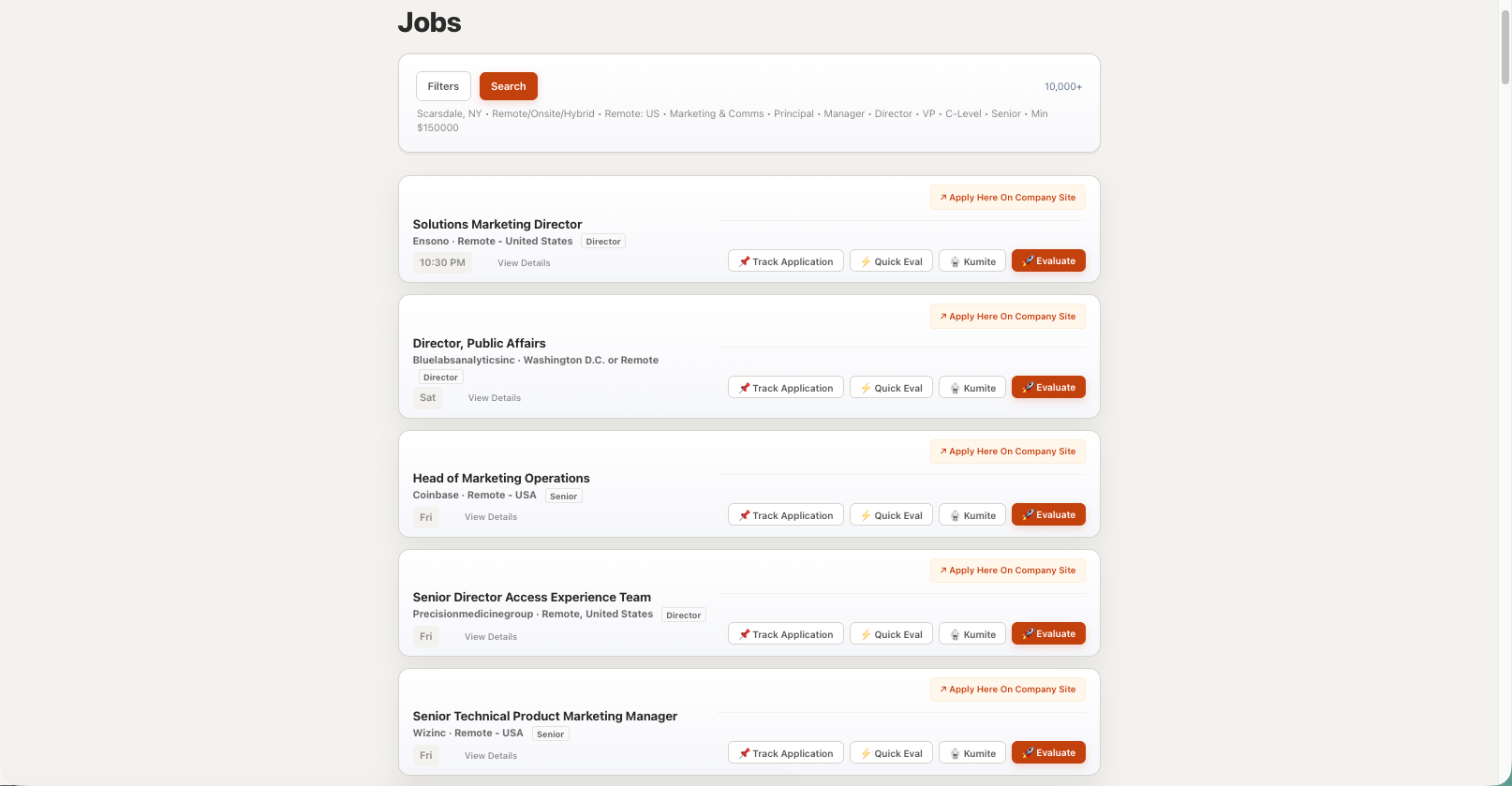Click the lightning Quick Eval icon on the Wizinc job
The height and width of the screenshot is (786, 1512).
[866, 752]
